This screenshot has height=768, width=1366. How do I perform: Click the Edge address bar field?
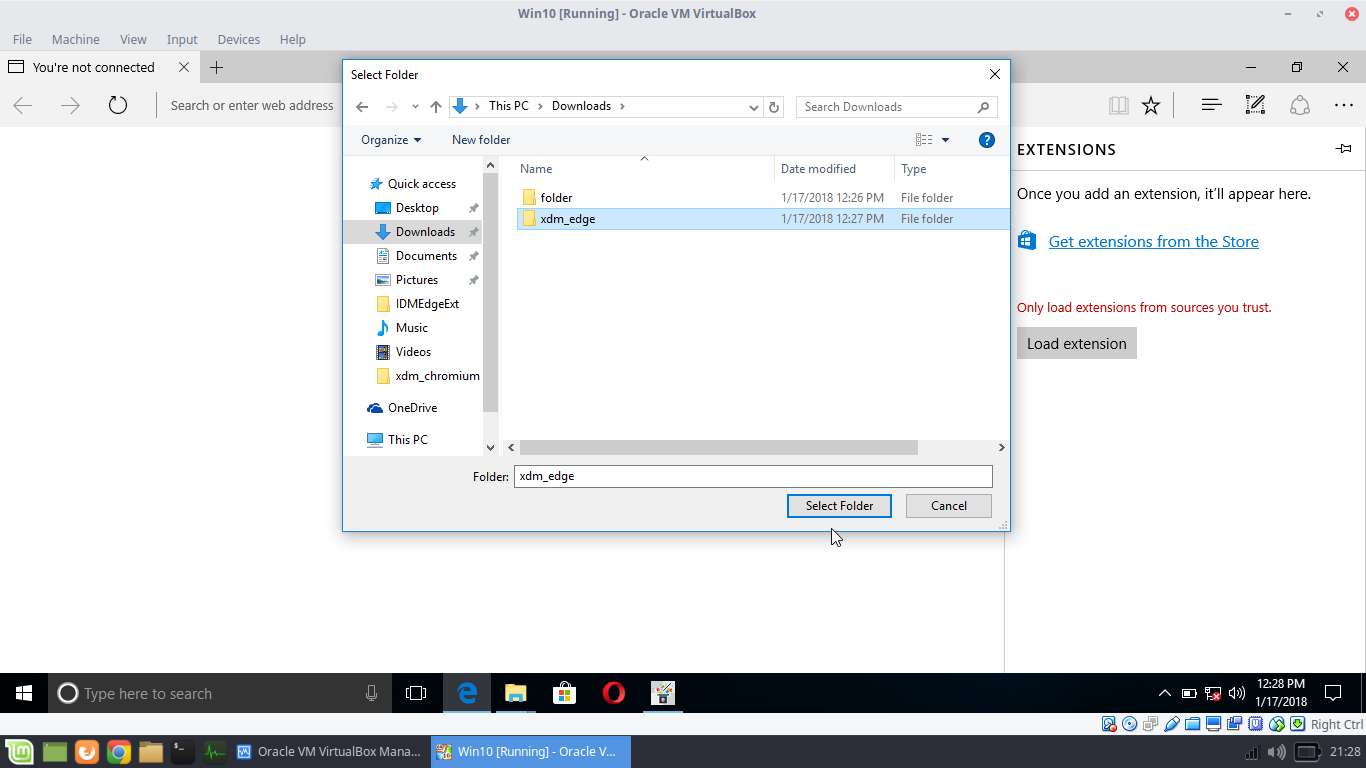click(251, 105)
